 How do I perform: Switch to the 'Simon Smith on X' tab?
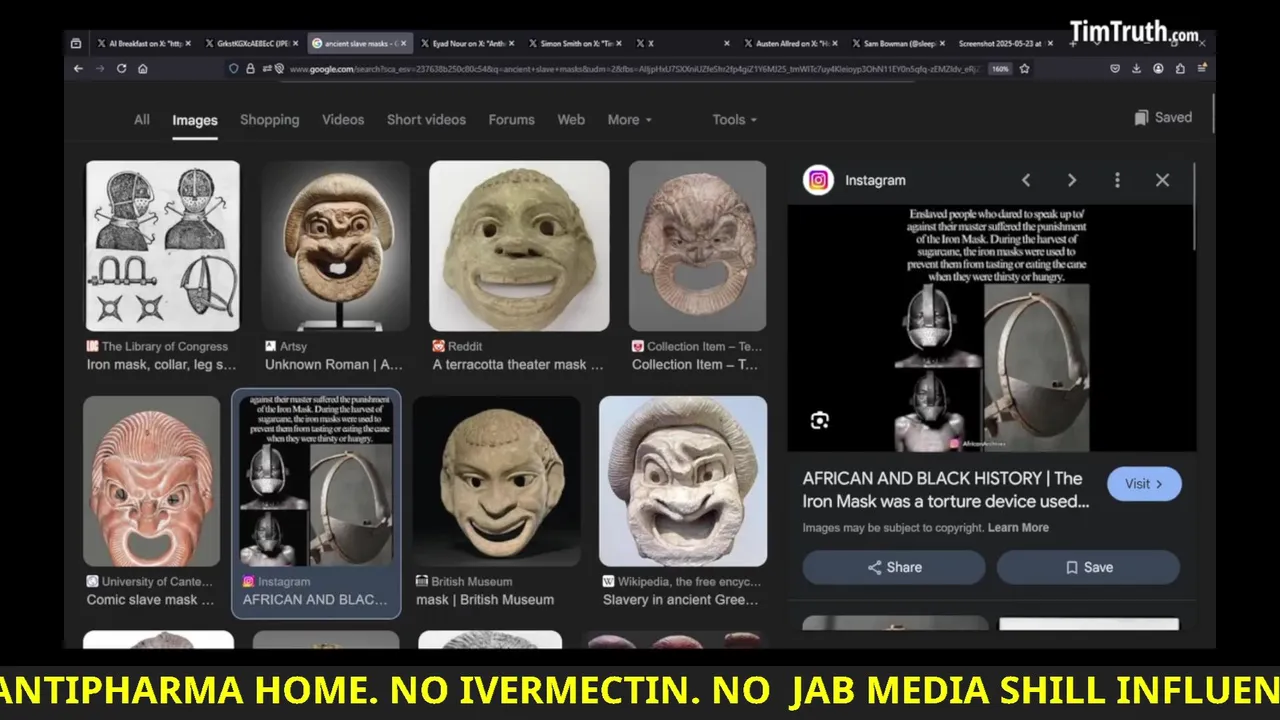coord(576,43)
